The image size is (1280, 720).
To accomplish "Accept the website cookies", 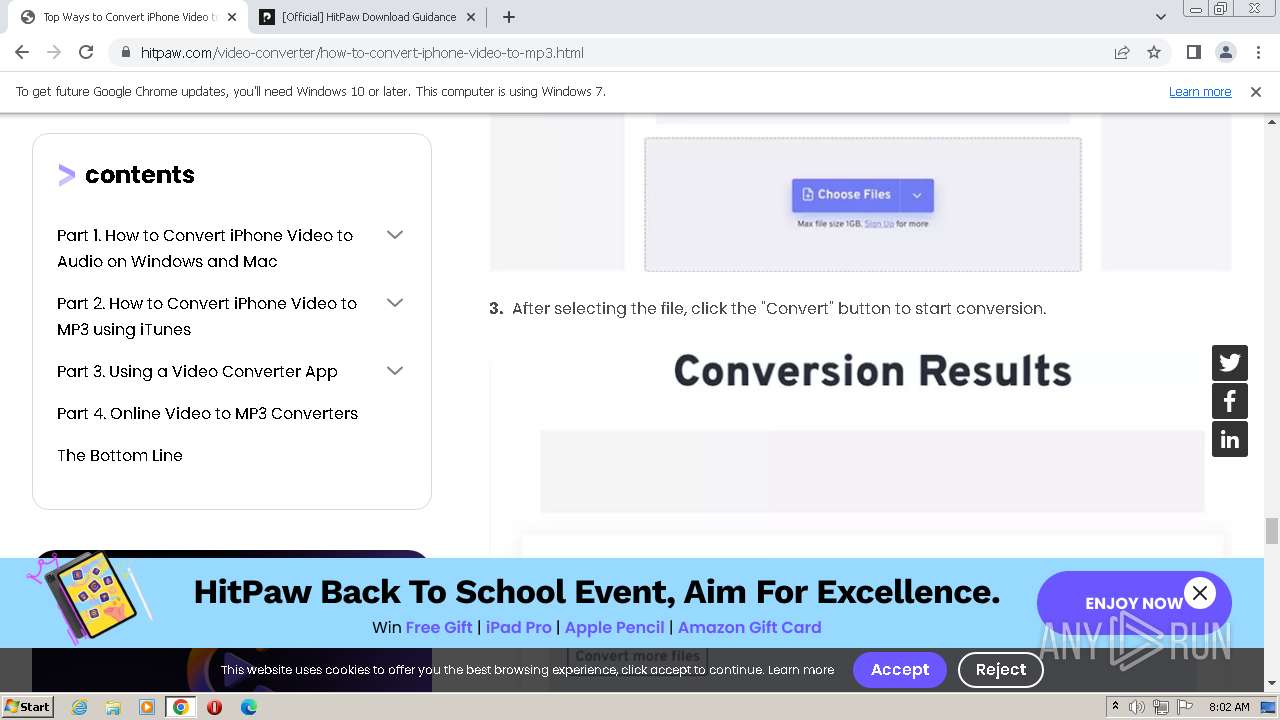I will [899, 670].
